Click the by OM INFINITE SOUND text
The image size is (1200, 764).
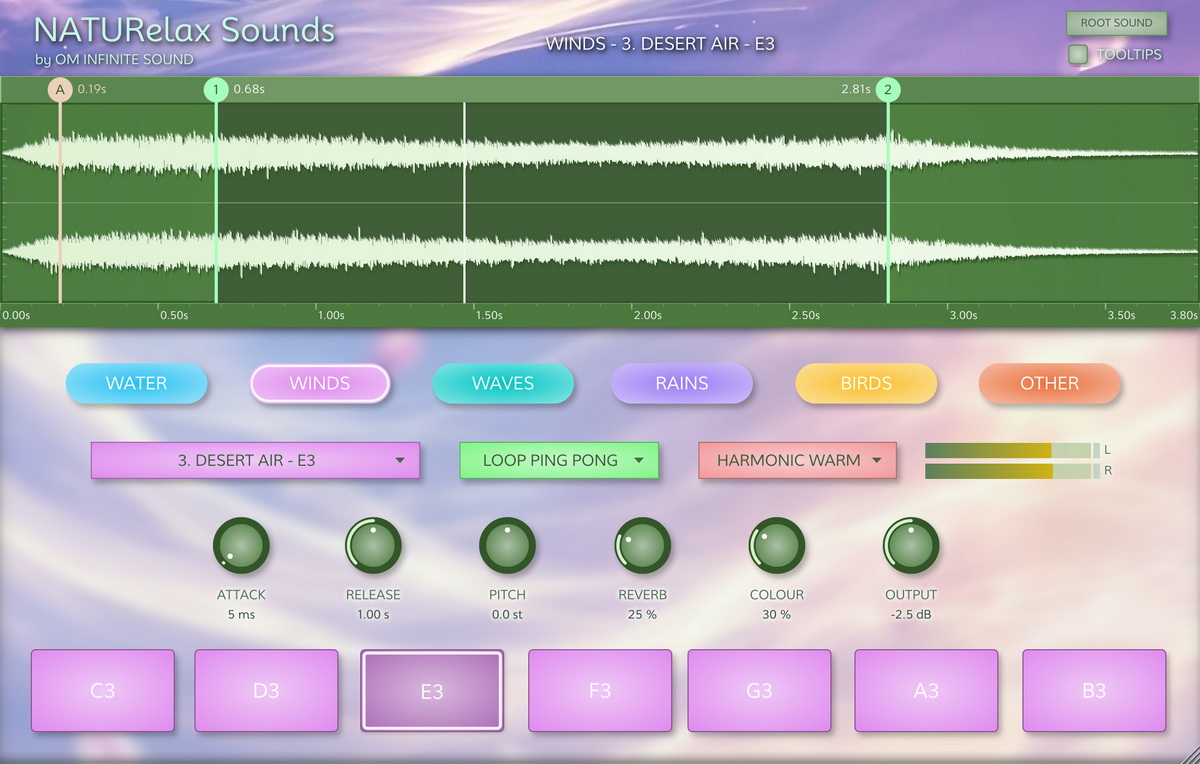[x=114, y=60]
